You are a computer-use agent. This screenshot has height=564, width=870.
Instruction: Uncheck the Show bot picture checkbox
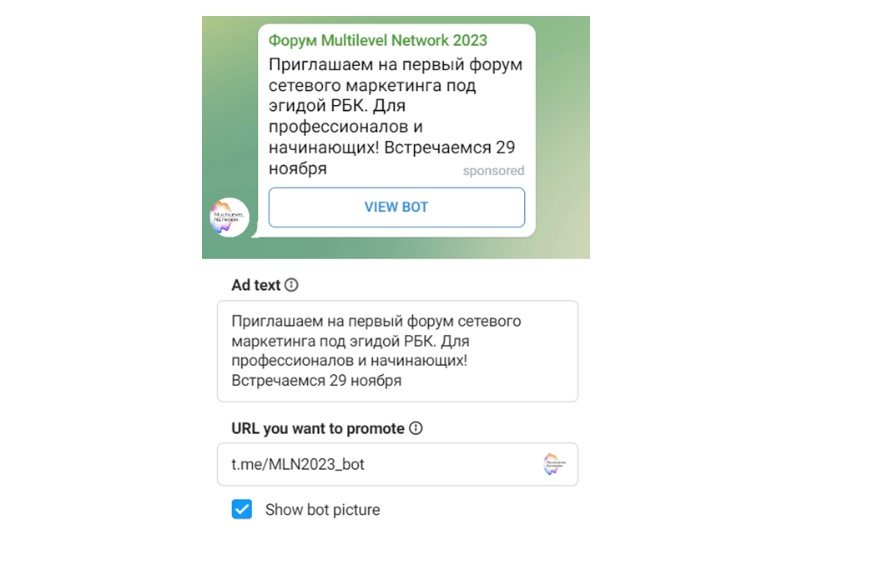pyautogui.click(x=242, y=510)
